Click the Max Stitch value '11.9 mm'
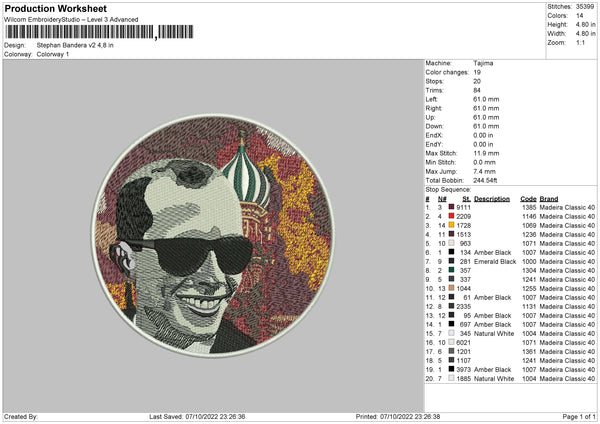 point(486,153)
